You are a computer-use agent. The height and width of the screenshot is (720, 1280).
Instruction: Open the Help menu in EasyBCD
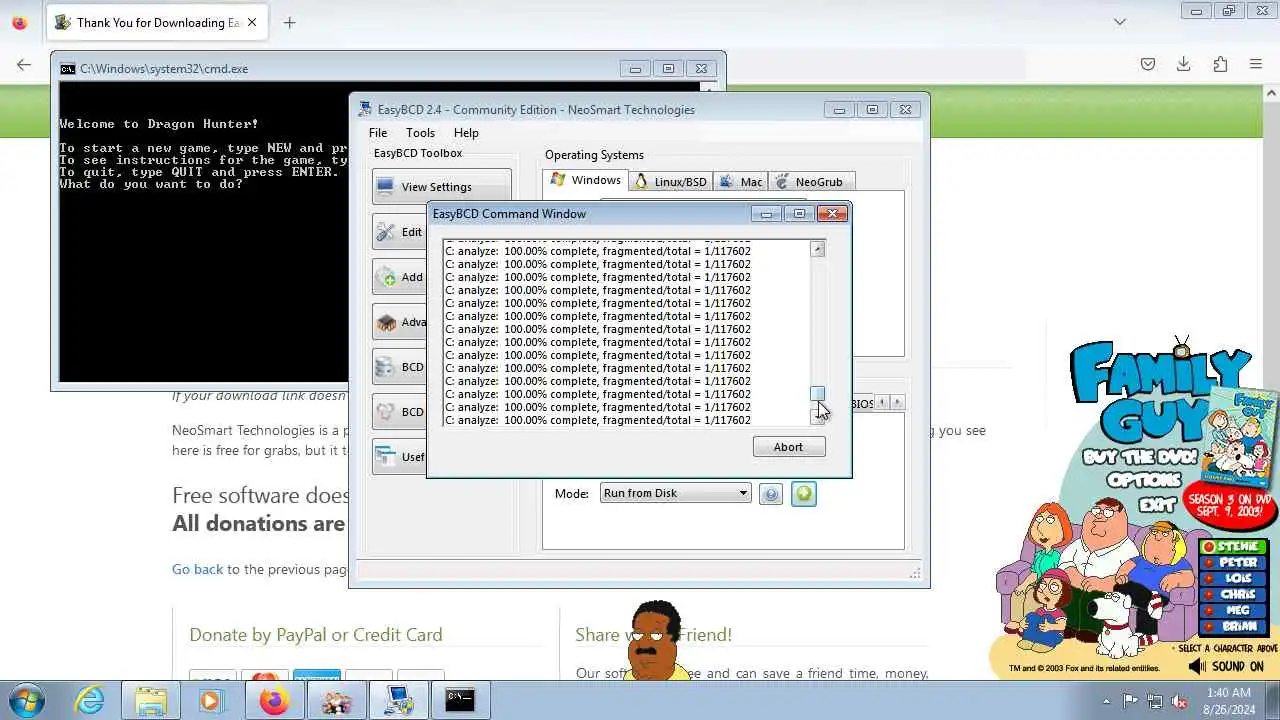(466, 133)
